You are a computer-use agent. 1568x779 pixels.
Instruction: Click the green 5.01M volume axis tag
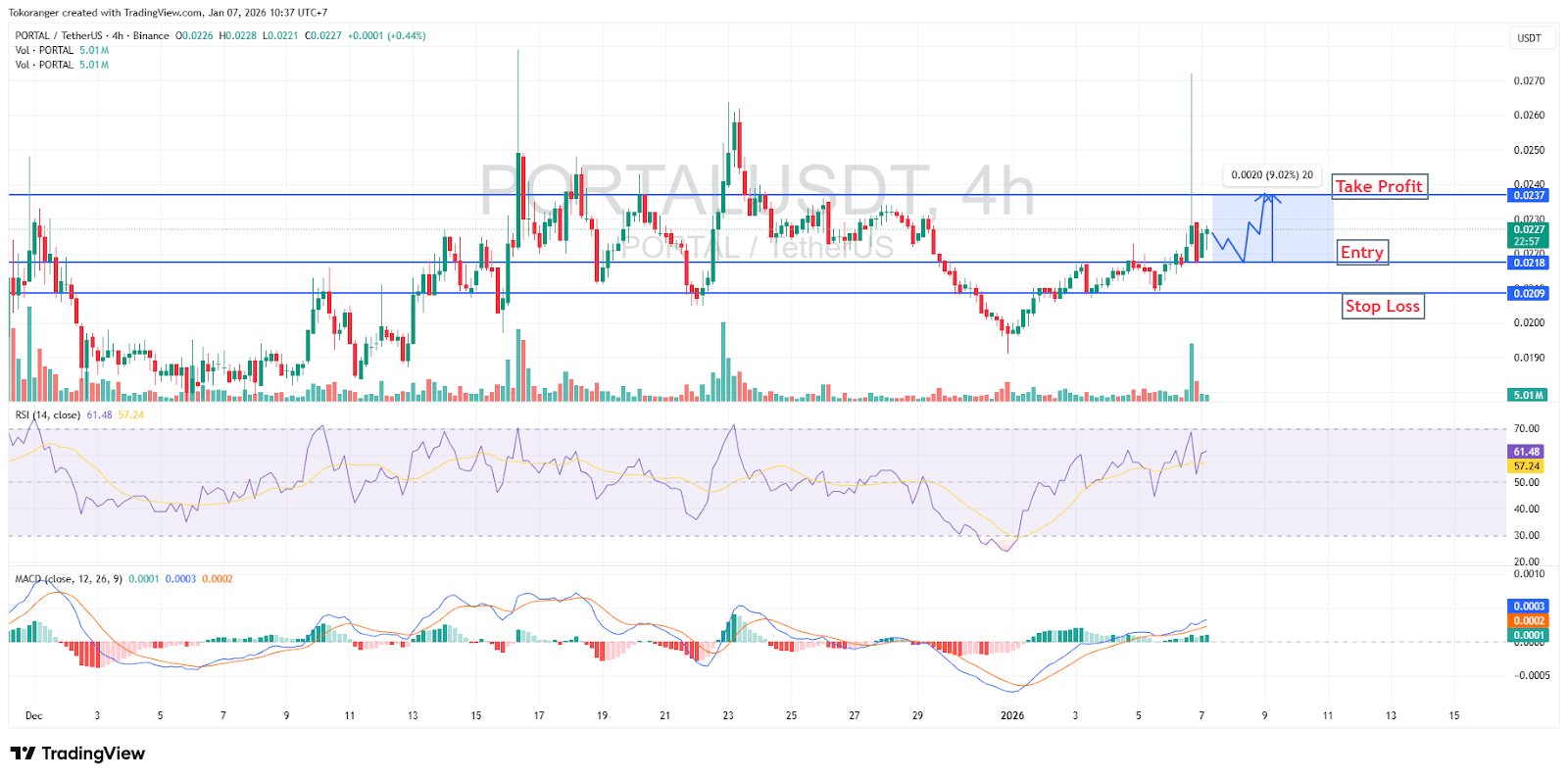(x=1527, y=395)
